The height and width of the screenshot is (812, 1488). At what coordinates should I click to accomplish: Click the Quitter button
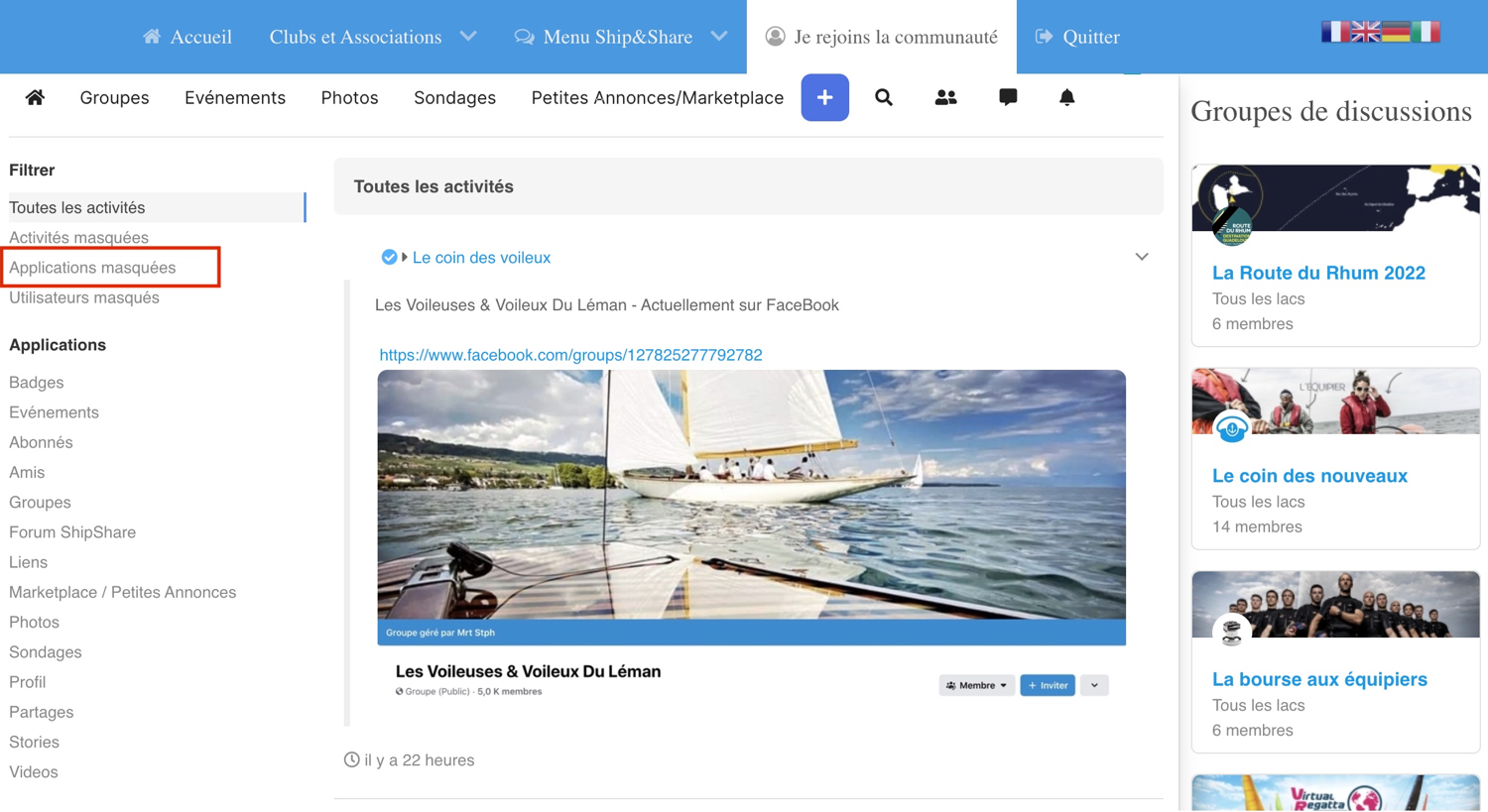[1077, 37]
